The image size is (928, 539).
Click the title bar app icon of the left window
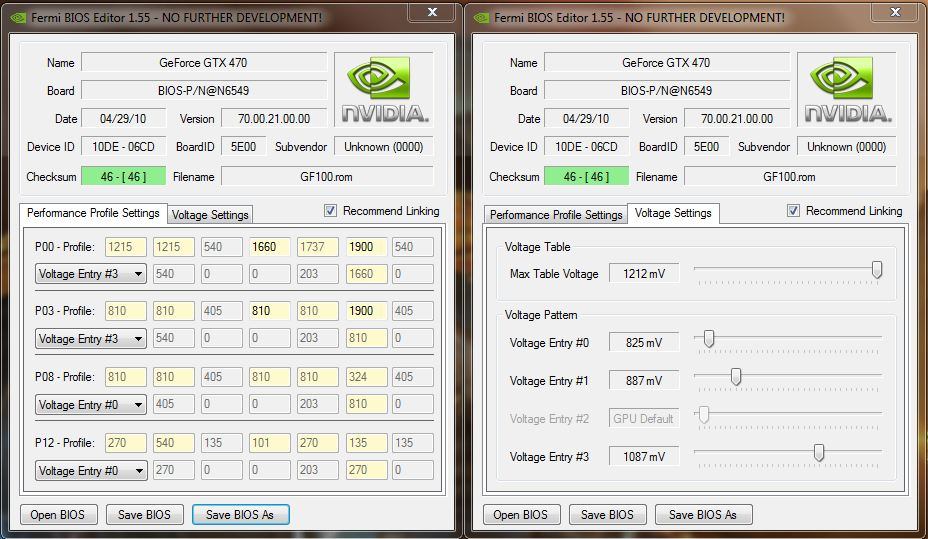coord(18,17)
